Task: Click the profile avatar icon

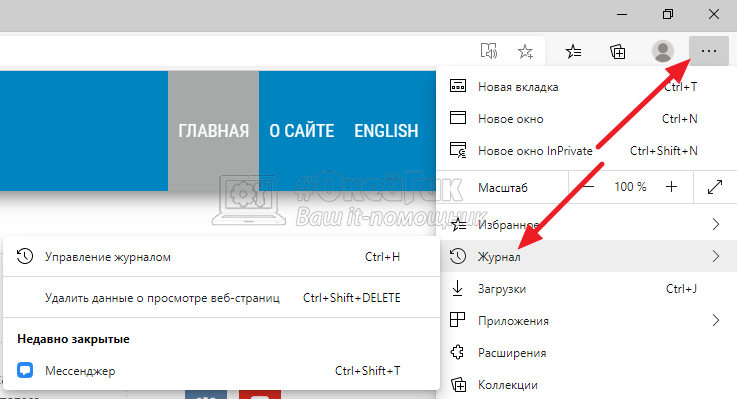Action: point(663,51)
